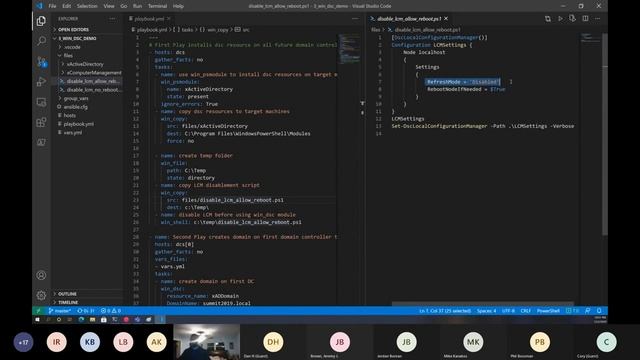Open Accounts icon in activity bar
The image size is (640, 360).
pyautogui.click(x=41, y=275)
